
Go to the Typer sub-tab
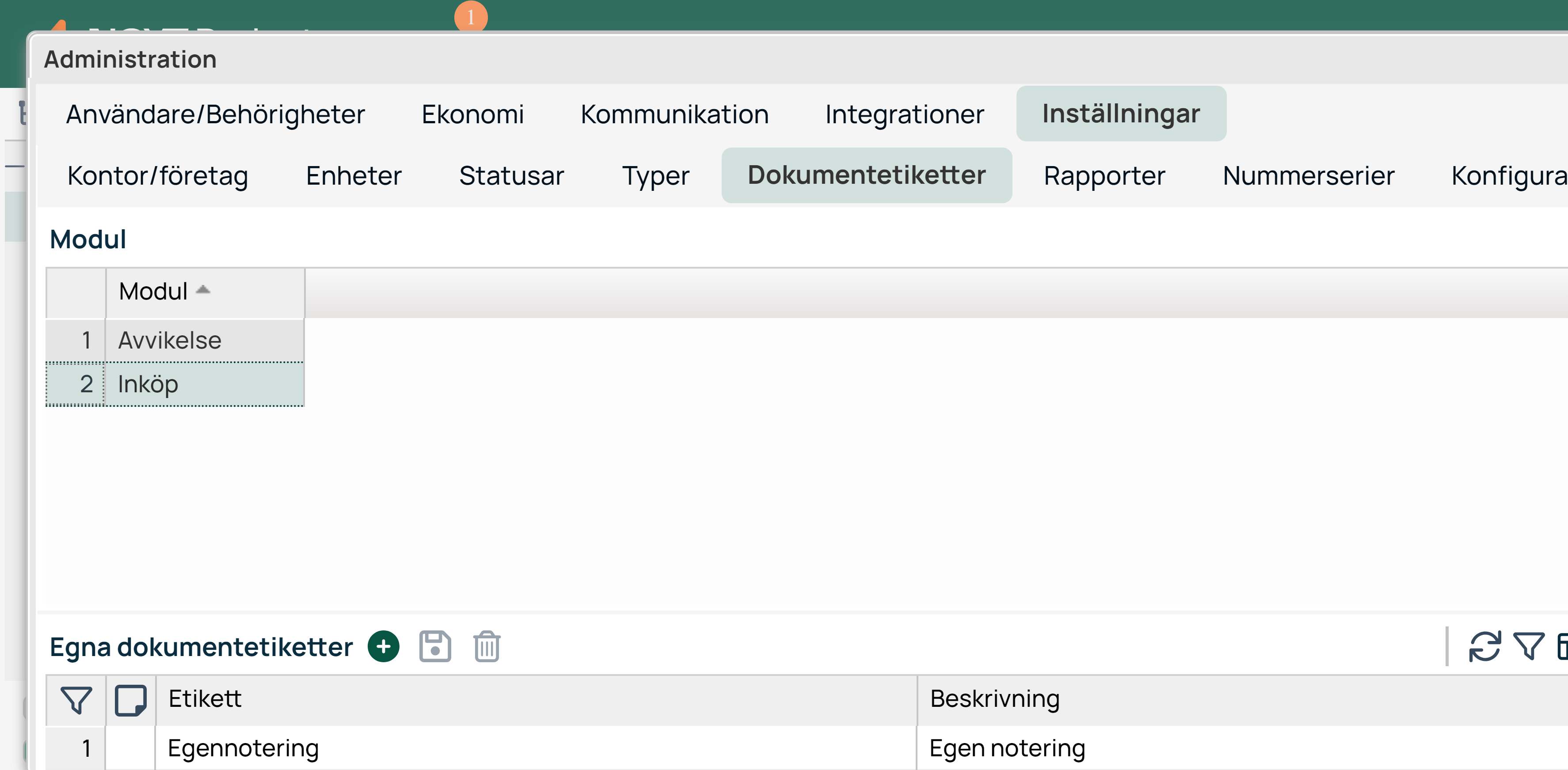tap(655, 176)
